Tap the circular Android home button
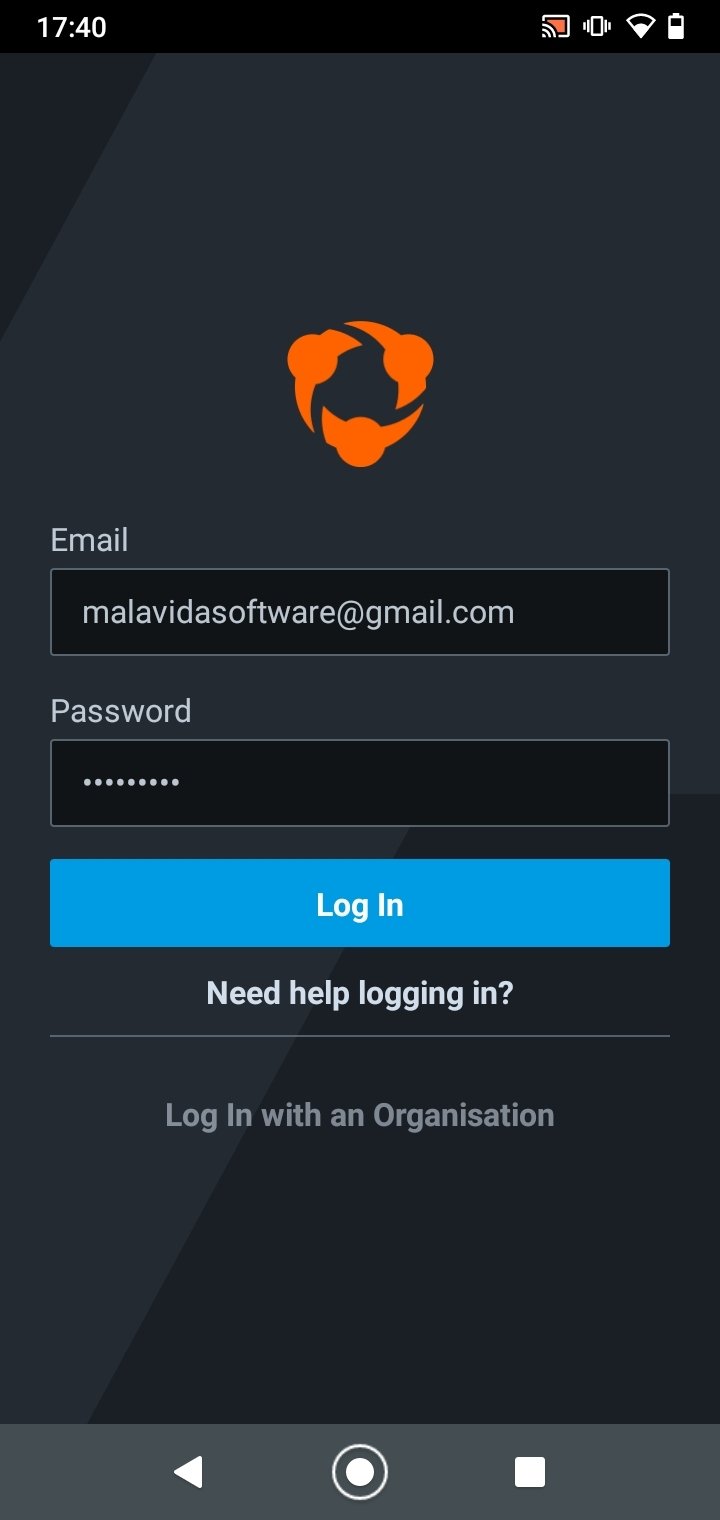720x1520 pixels. click(x=360, y=1472)
